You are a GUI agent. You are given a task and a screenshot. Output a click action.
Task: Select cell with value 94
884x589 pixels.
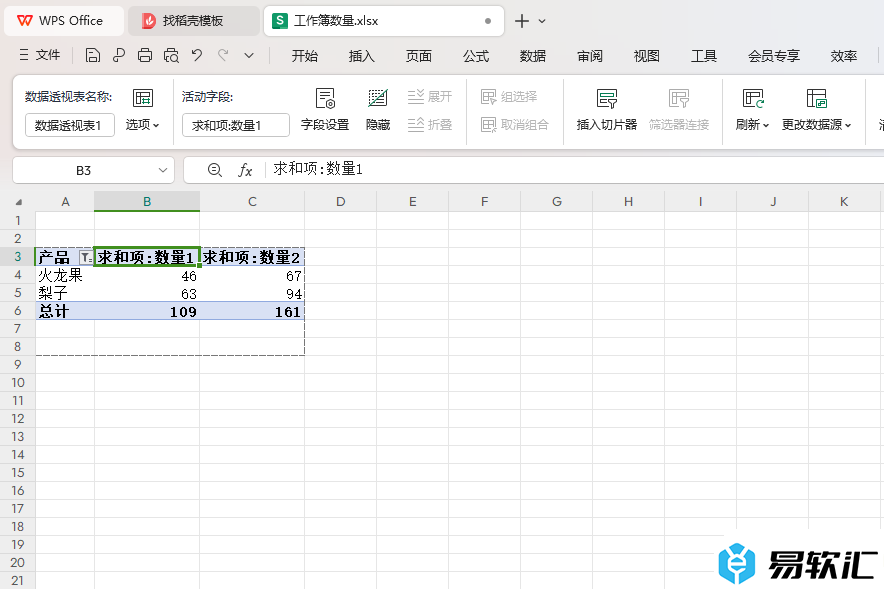252,293
